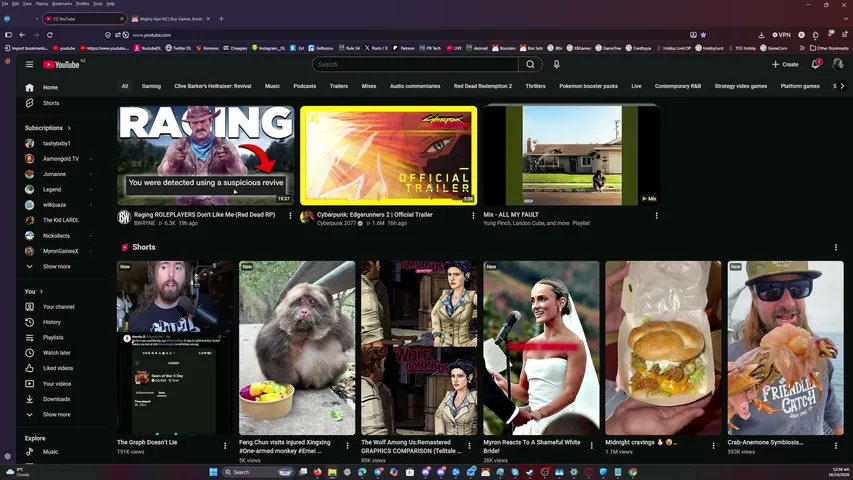Open options for Midnight cravings short
The image size is (853, 480).
[714, 446]
